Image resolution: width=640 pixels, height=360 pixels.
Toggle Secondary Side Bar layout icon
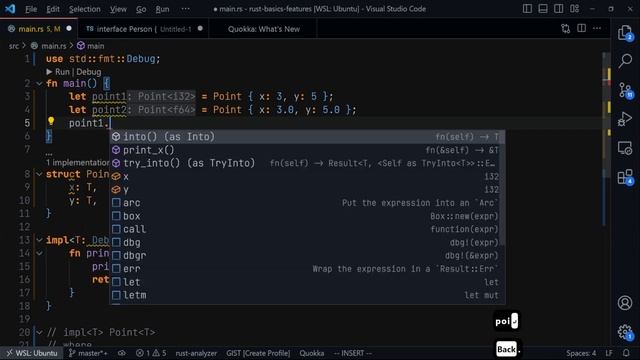559,9
